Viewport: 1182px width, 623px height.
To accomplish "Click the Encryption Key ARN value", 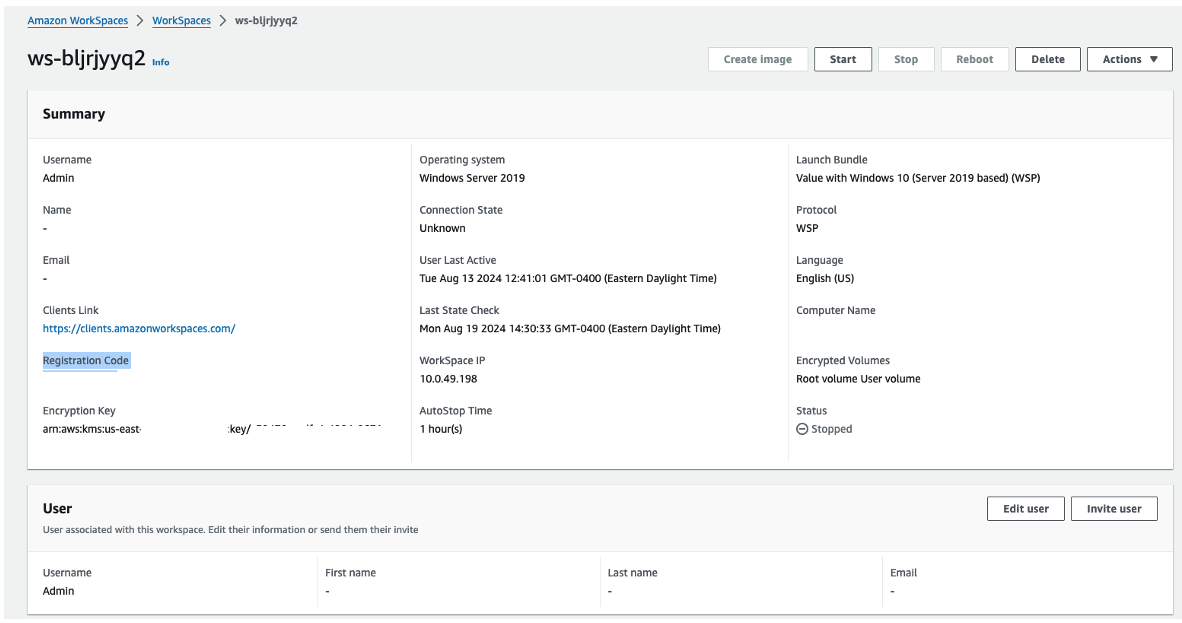I will [x=213, y=429].
